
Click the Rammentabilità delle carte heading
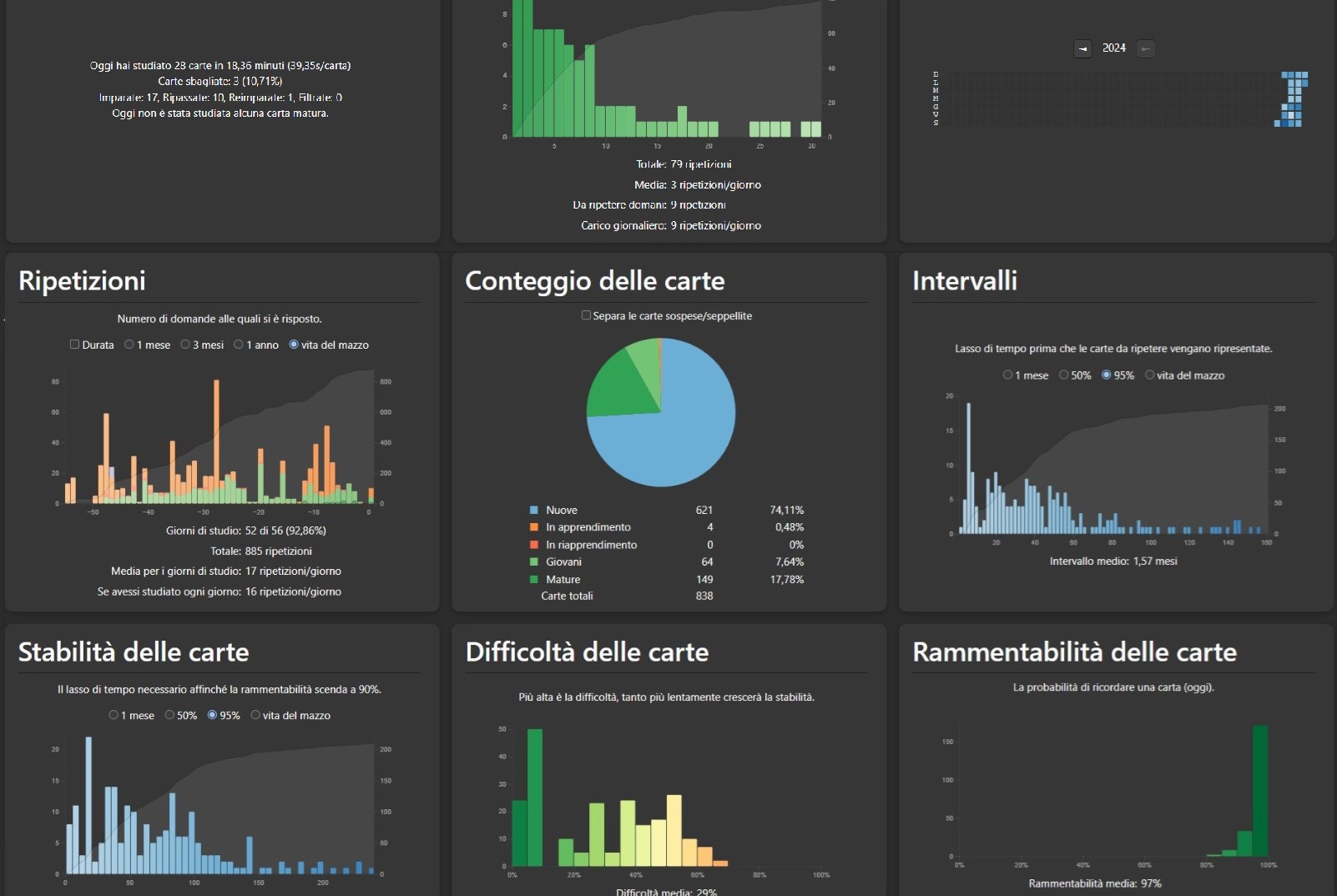tap(1074, 652)
